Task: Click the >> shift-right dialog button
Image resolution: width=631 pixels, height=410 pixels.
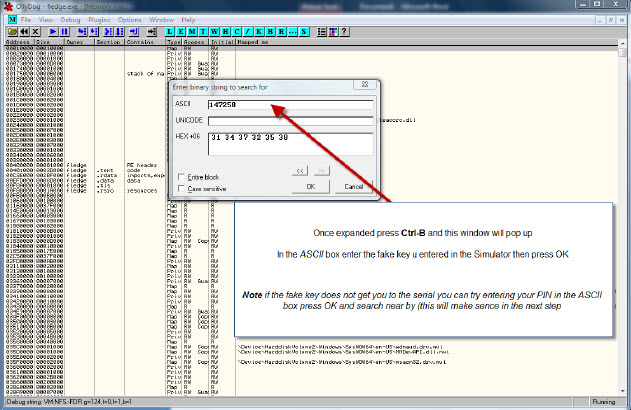Action: pos(322,171)
